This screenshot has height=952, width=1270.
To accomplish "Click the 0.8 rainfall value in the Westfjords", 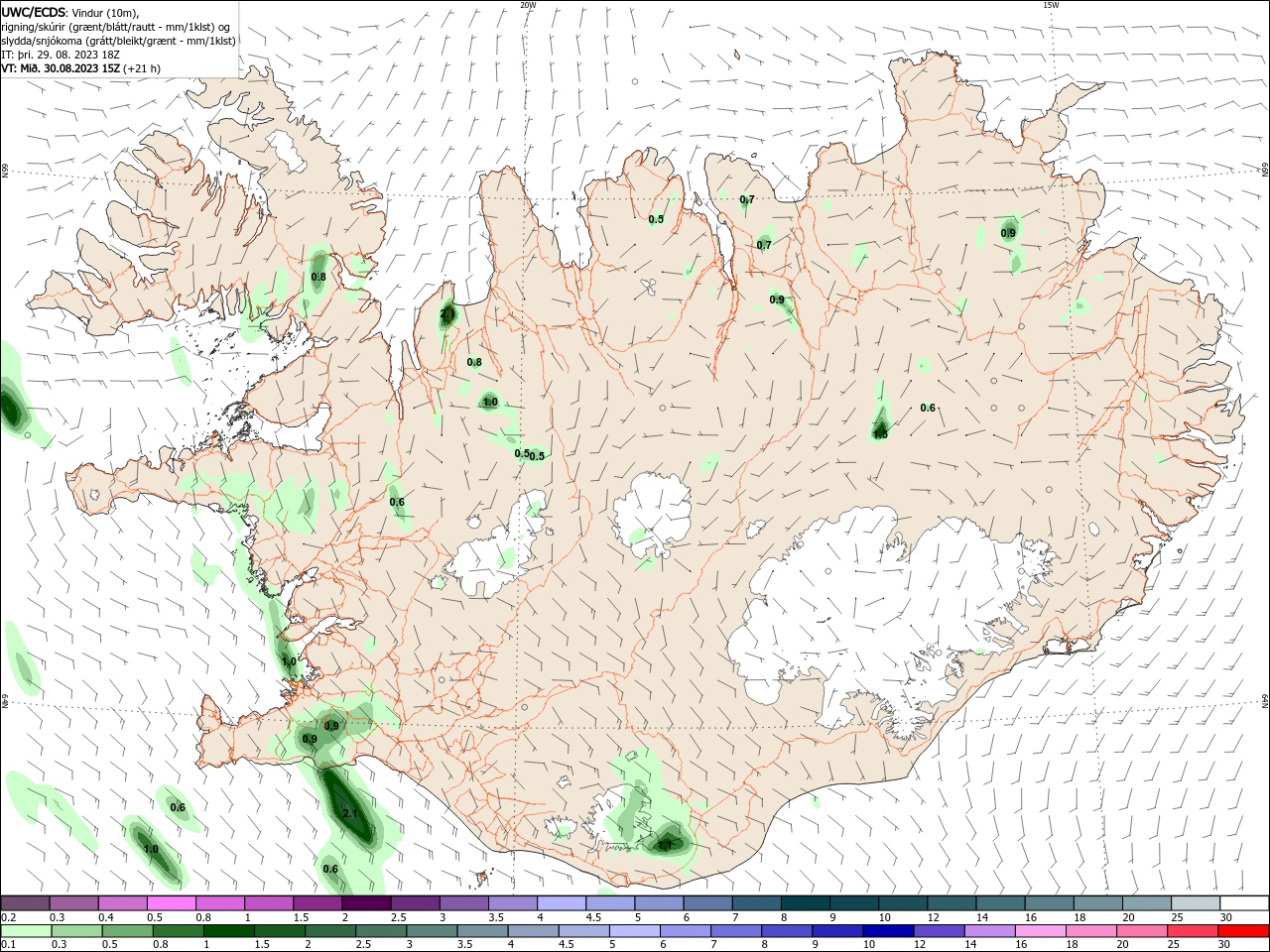I will click(318, 277).
